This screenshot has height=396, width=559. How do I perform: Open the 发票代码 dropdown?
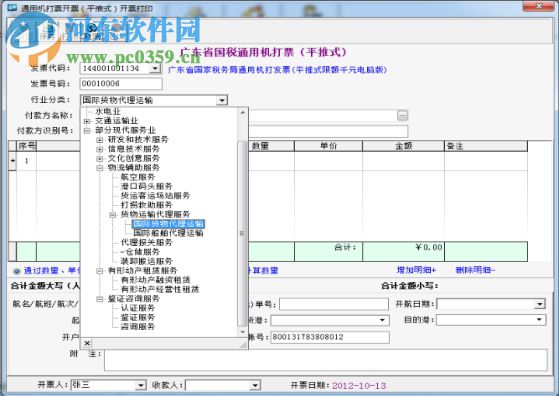click(155, 68)
